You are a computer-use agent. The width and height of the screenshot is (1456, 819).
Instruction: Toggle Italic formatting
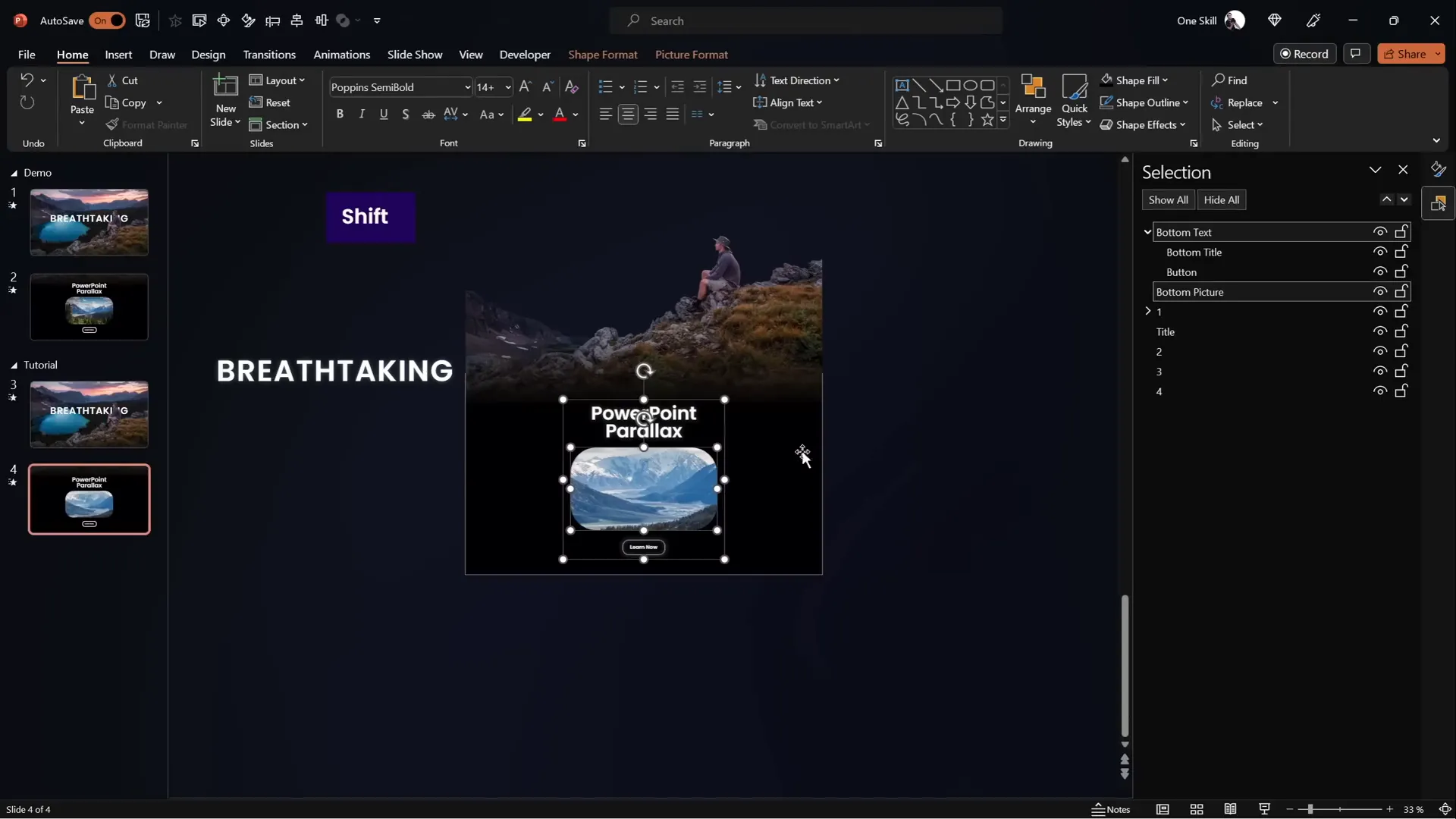(362, 115)
